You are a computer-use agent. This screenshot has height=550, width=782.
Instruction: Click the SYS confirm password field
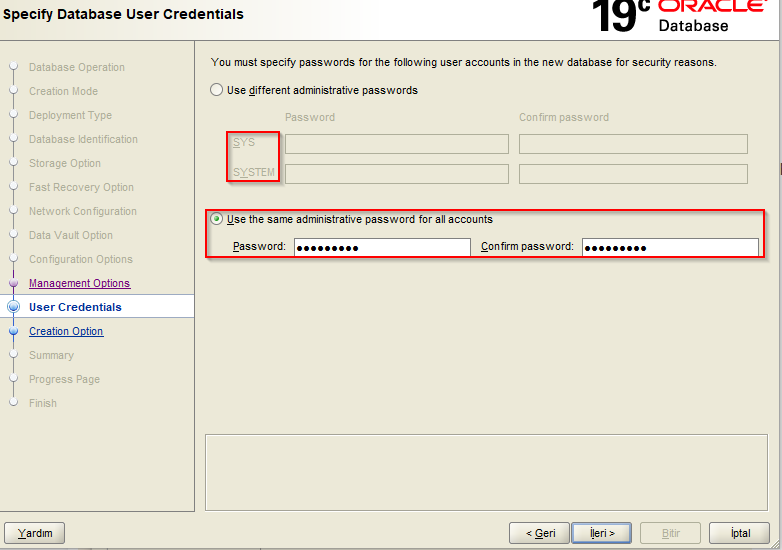633,144
